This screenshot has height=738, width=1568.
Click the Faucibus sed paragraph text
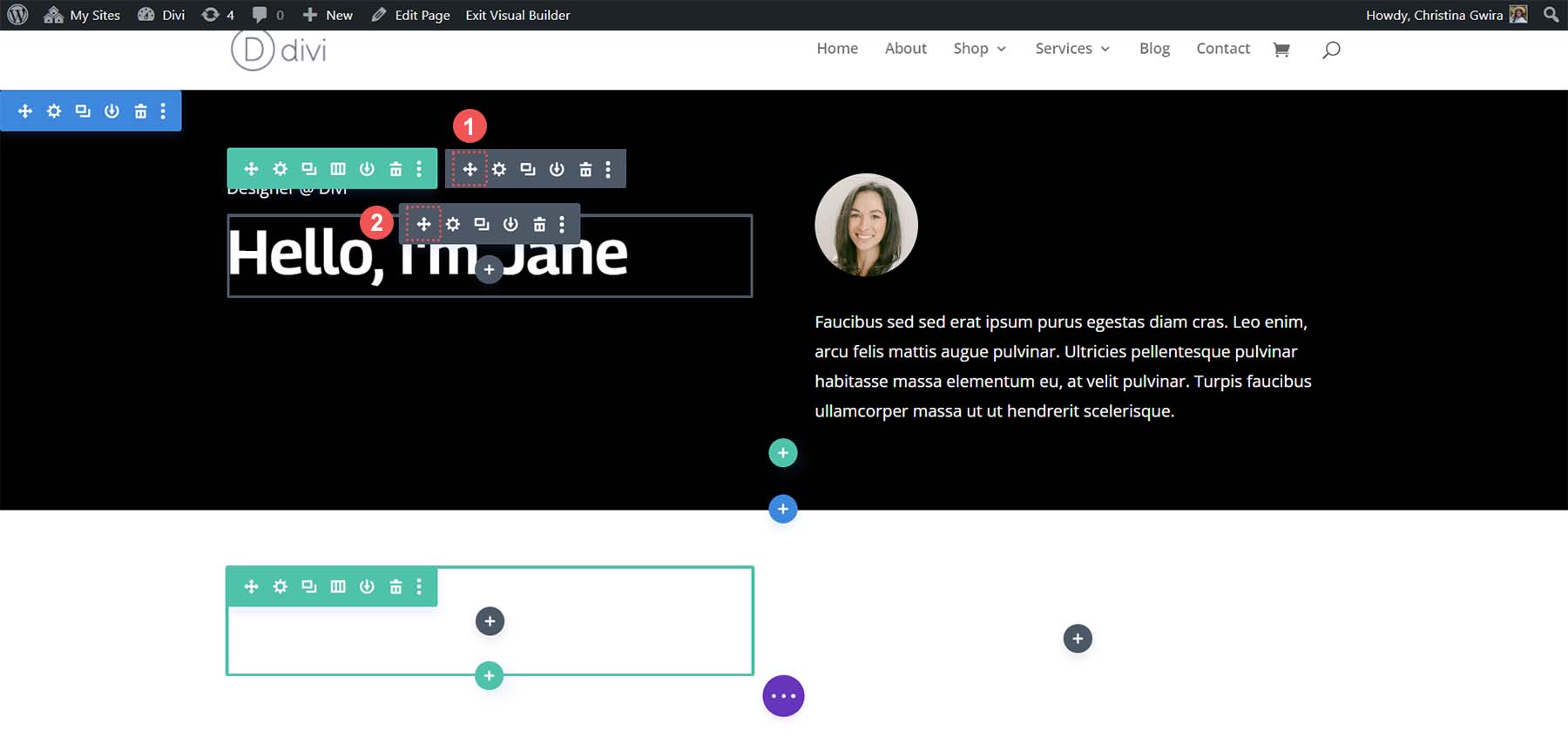(x=1063, y=366)
